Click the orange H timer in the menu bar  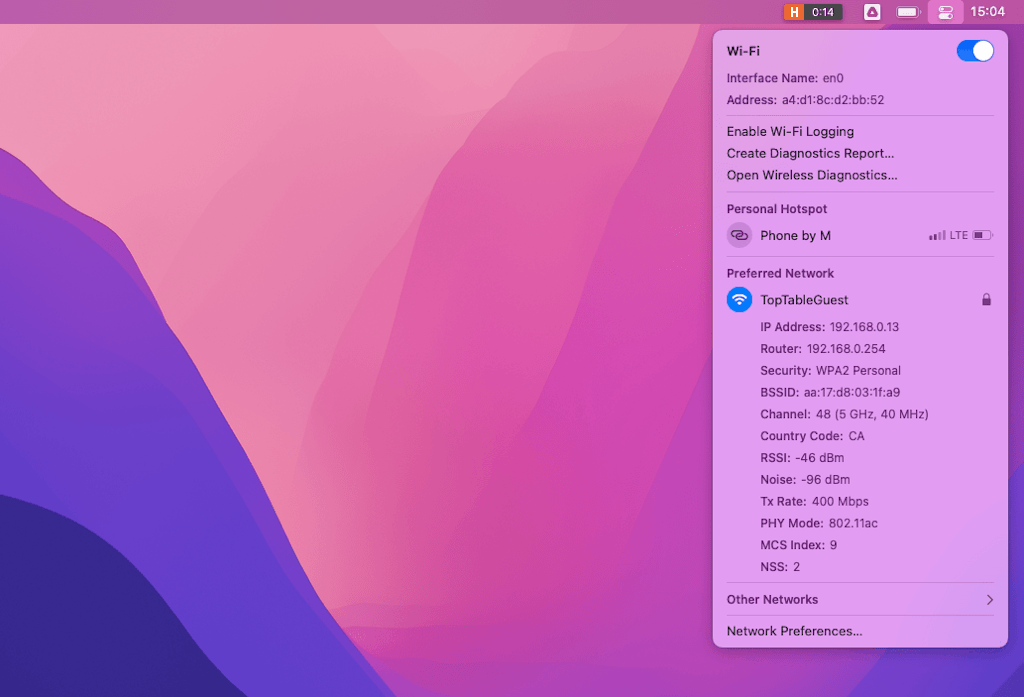[x=812, y=12]
